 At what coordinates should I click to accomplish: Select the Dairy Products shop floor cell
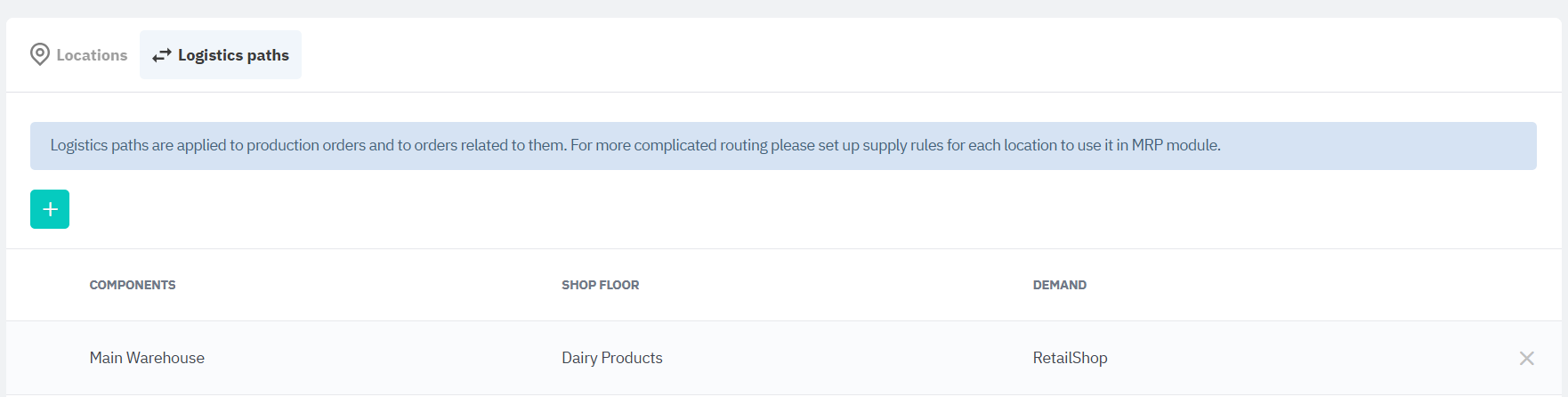pos(611,358)
